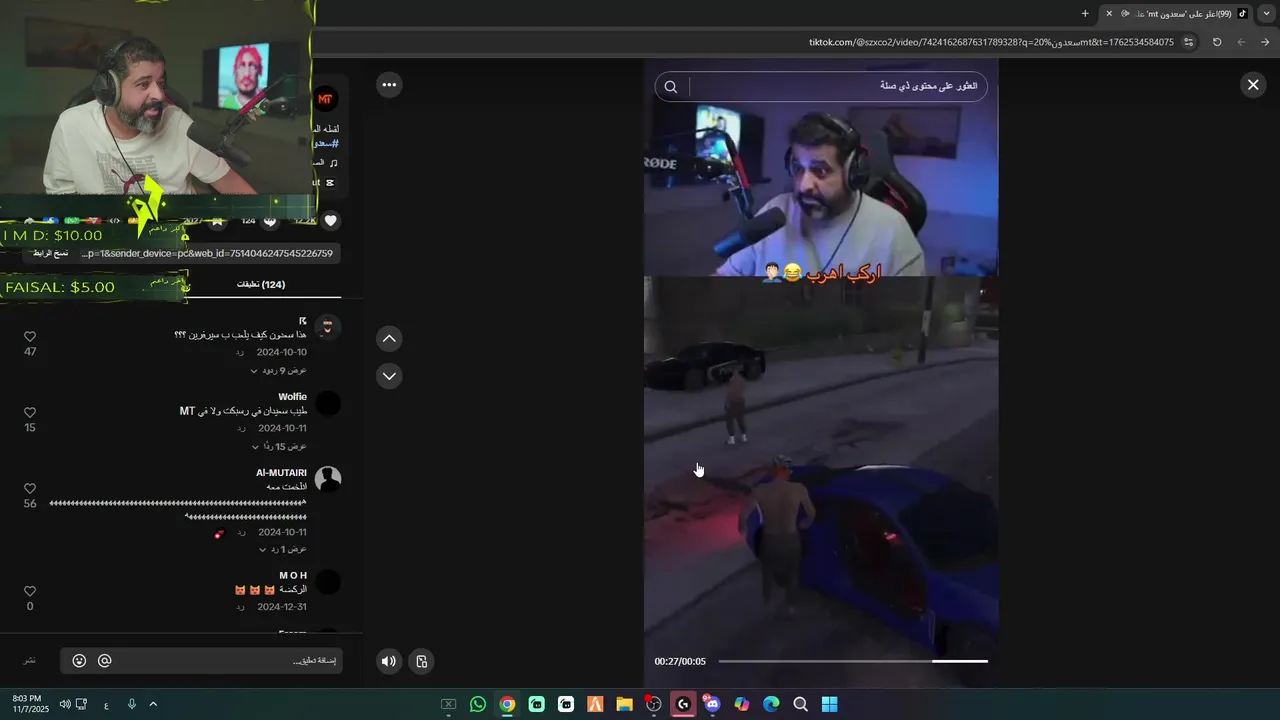Click the search magnifier in video overlay
This screenshot has width=1280, height=720.
tap(671, 87)
